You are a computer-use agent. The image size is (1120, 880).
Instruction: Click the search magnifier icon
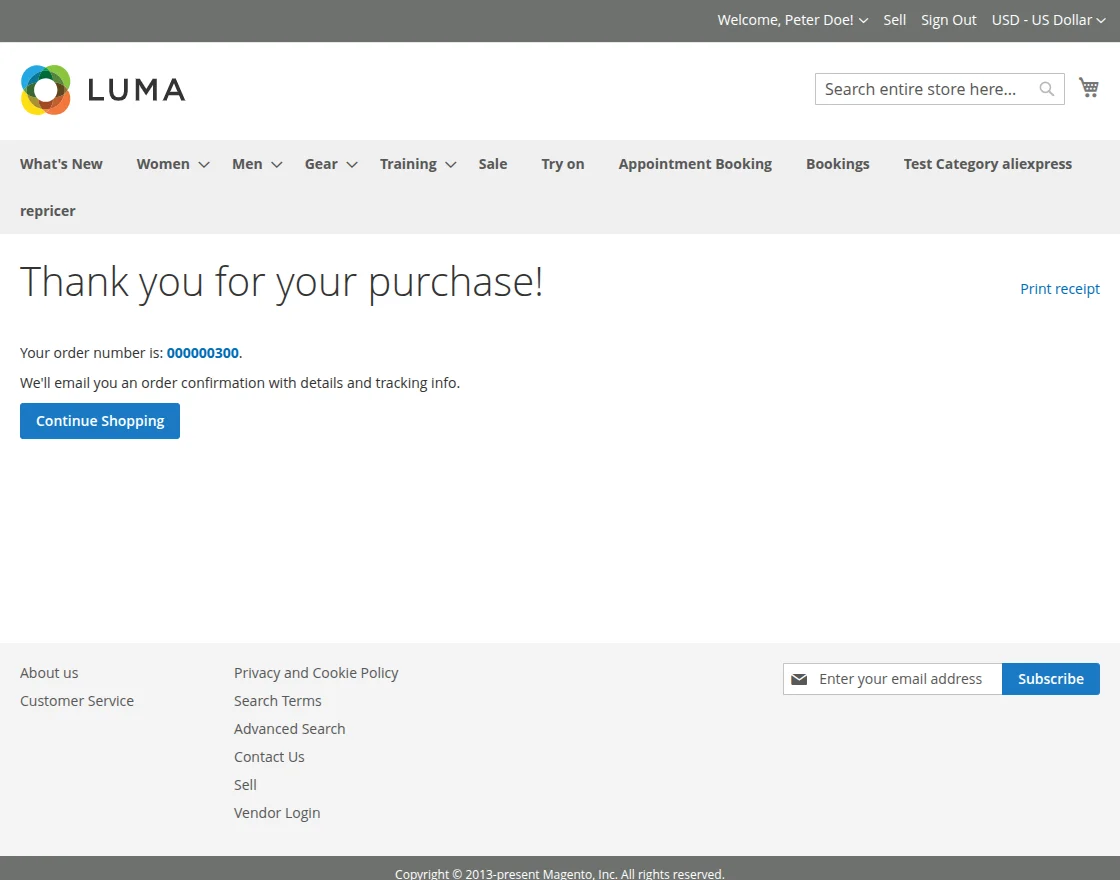tap(1046, 89)
